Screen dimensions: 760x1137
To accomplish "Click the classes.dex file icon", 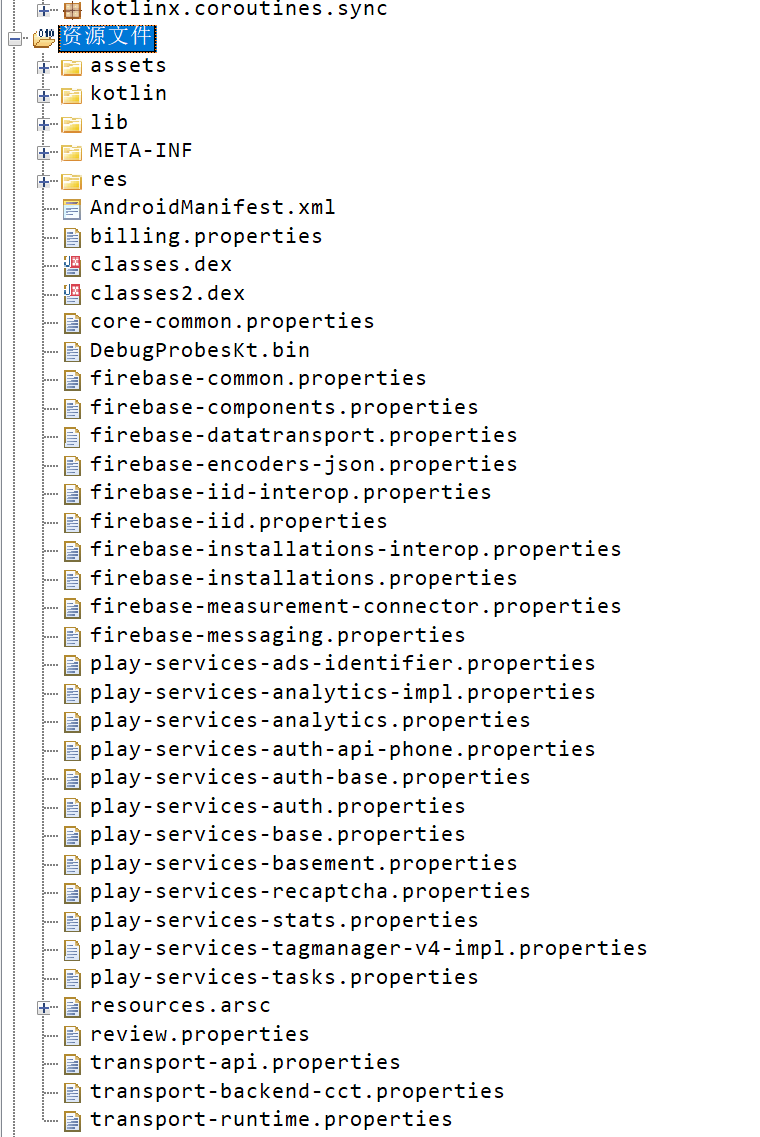I will pyautogui.click(x=72, y=266).
